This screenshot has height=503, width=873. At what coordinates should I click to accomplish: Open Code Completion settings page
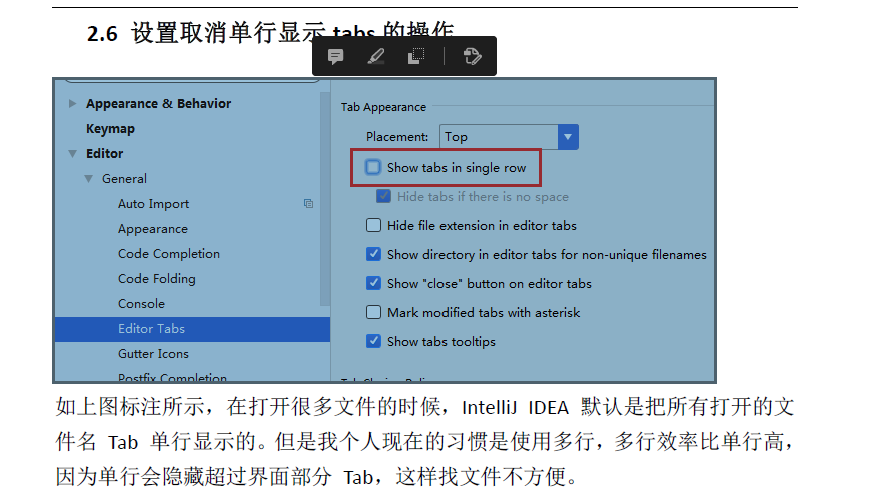[x=169, y=253]
